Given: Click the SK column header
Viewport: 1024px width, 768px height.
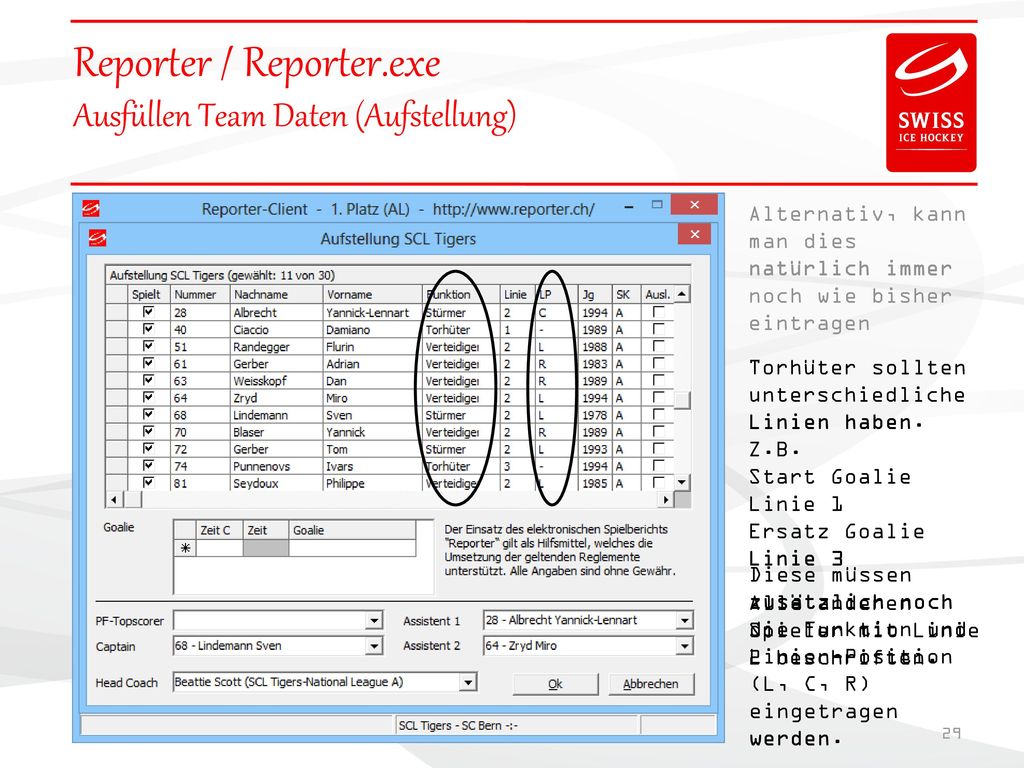Looking at the screenshot, I should pyautogui.click(x=626, y=295).
